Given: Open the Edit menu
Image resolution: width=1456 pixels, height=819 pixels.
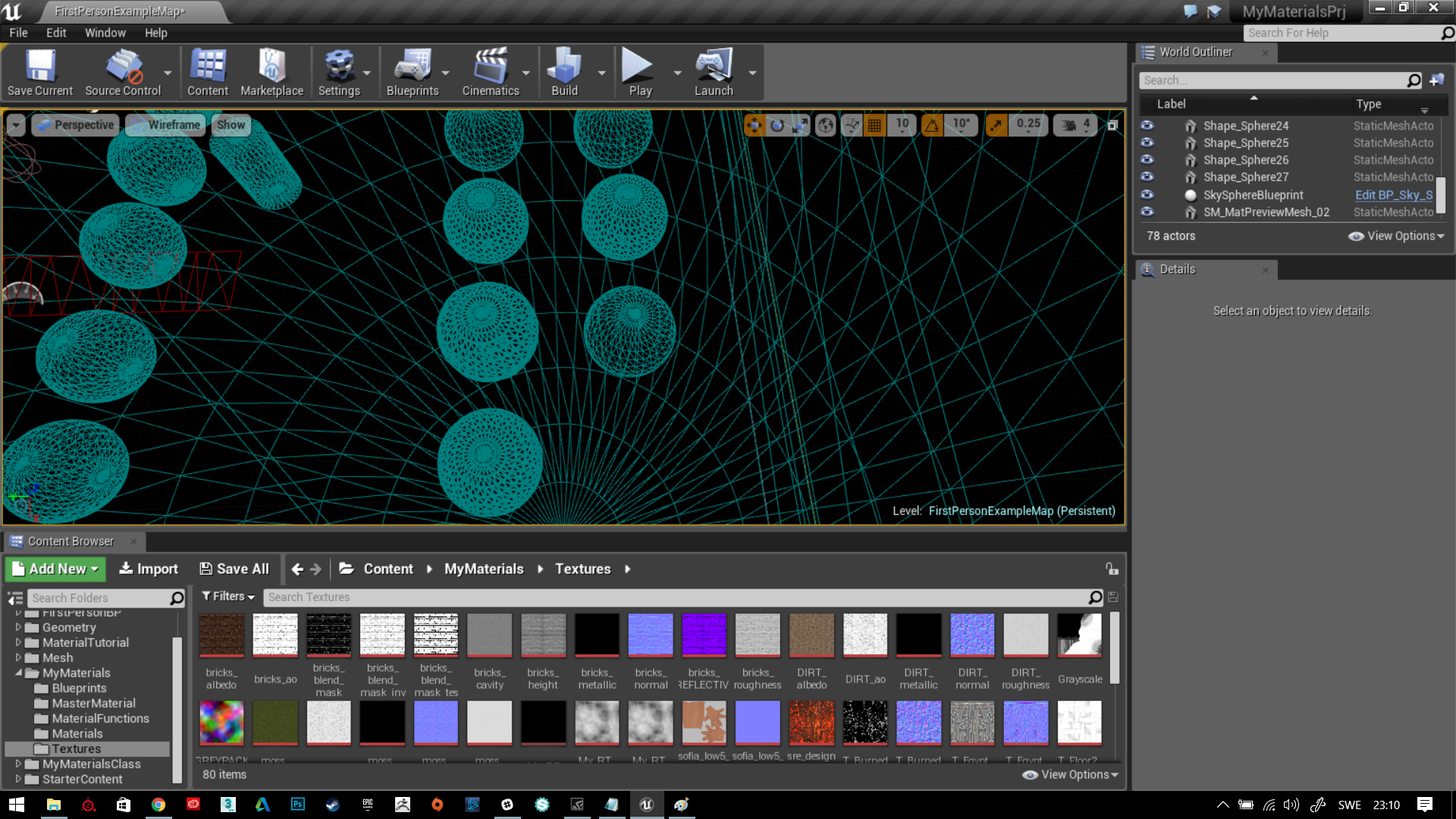Looking at the screenshot, I should coord(56,33).
